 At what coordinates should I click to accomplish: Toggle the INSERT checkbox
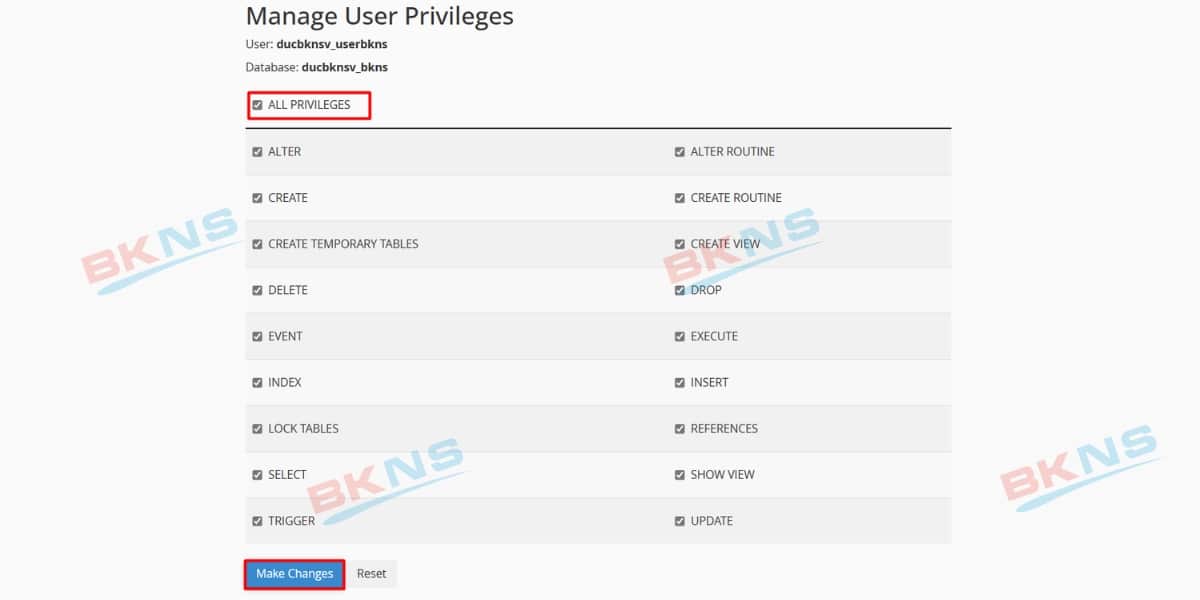[x=680, y=382]
